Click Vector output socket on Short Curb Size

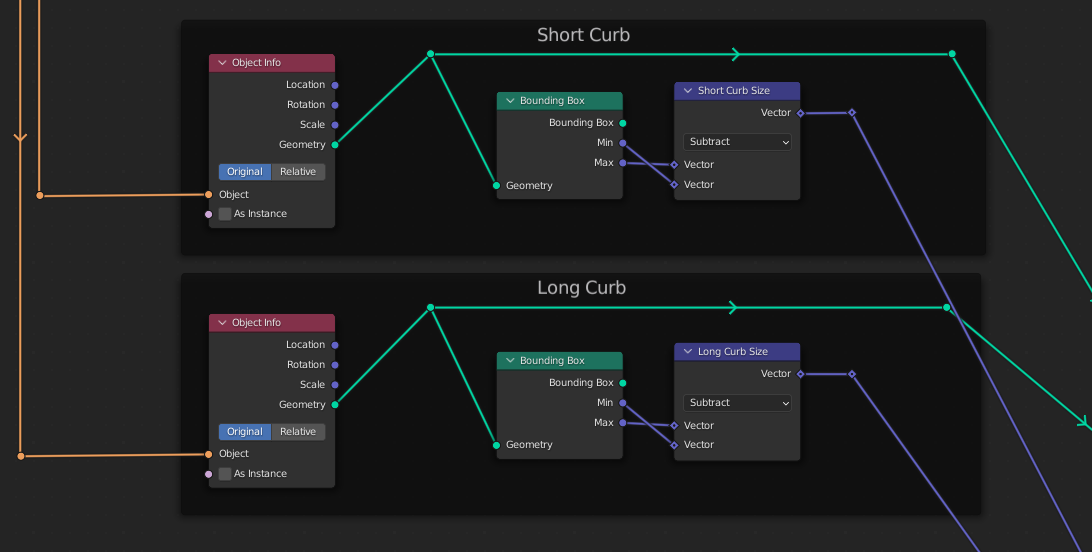coord(800,113)
